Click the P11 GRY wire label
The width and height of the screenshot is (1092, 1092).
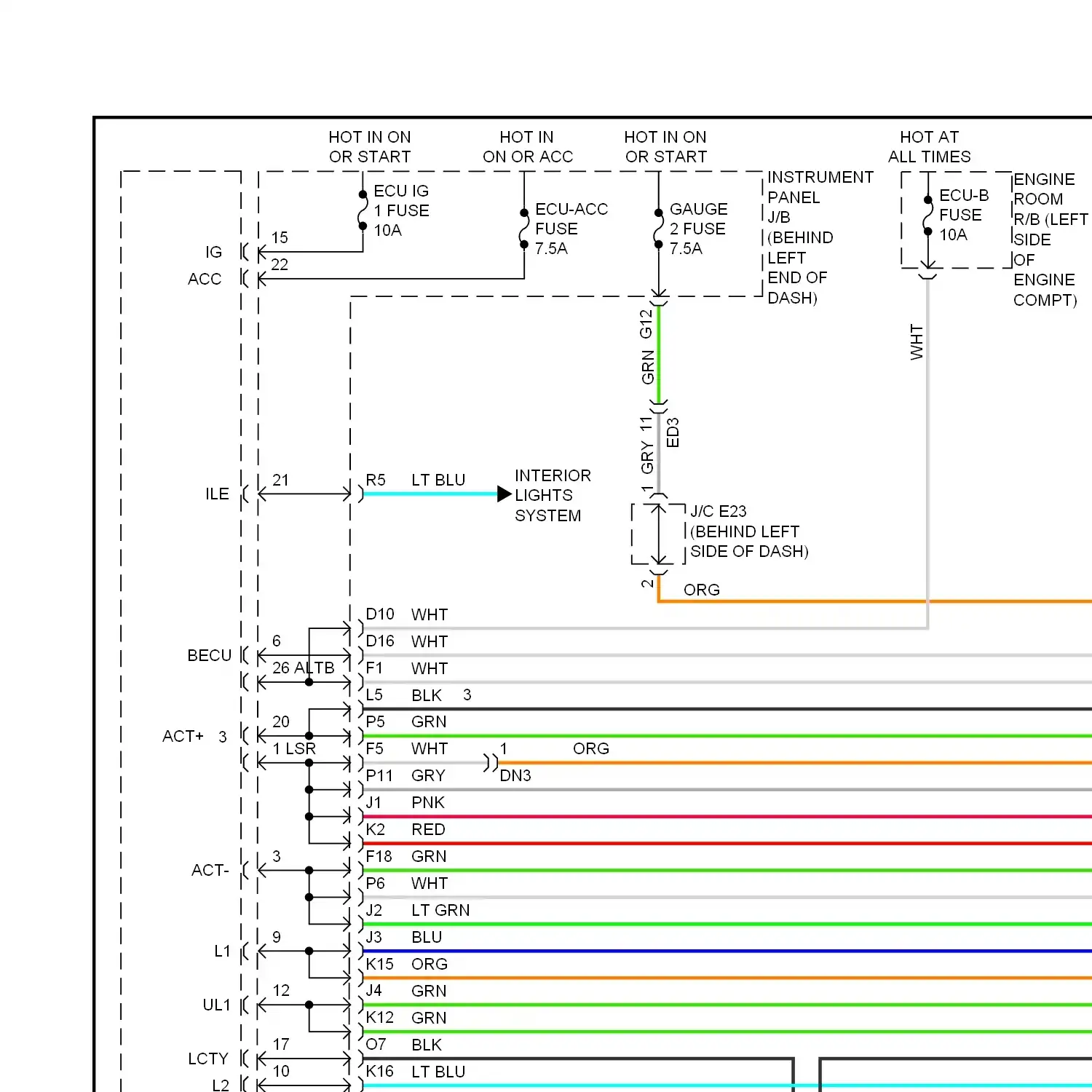(405, 775)
